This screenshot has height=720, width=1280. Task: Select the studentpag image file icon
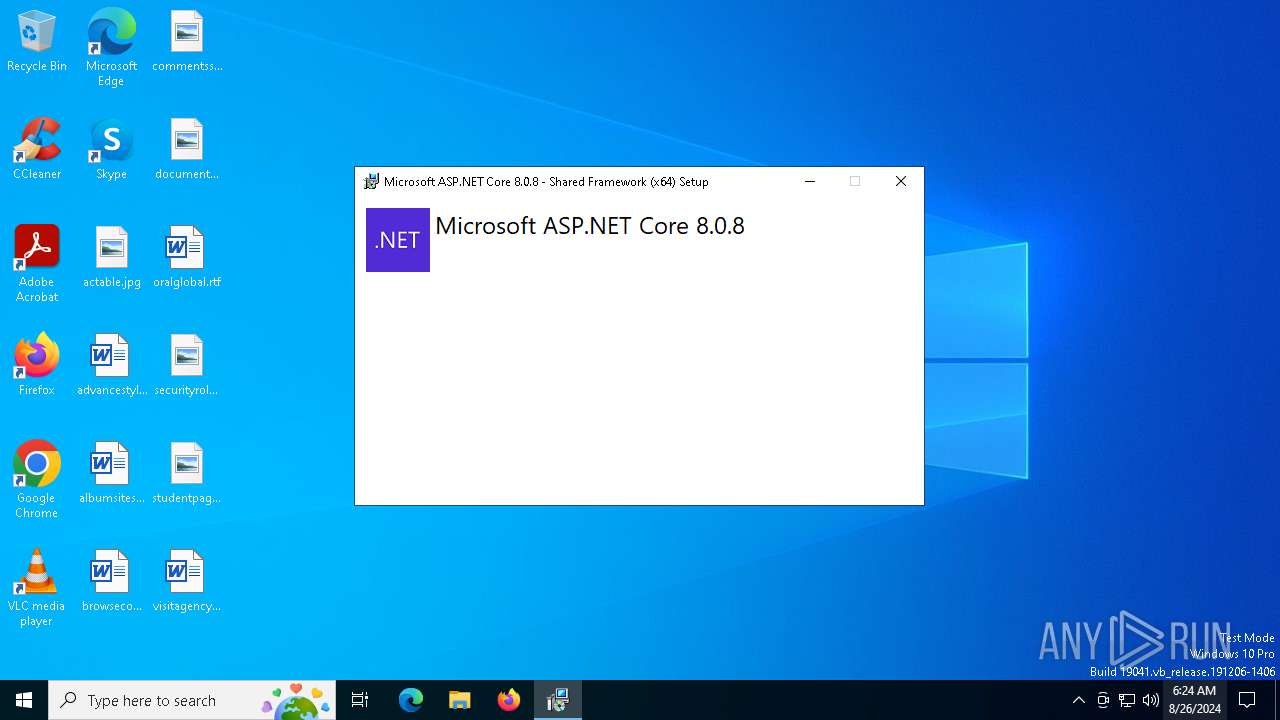[x=187, y=474]
